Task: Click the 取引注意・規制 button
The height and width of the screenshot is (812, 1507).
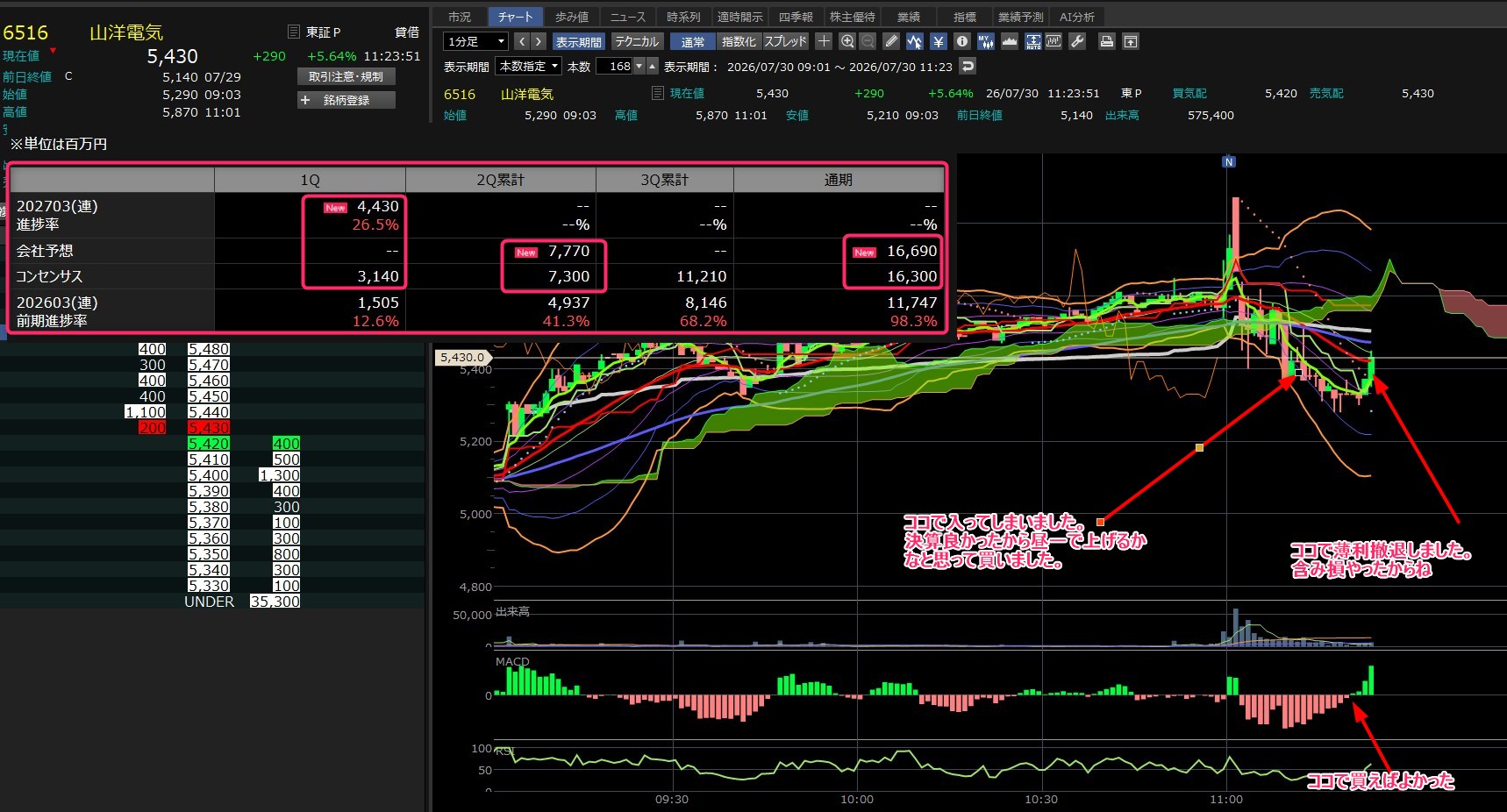Action: (x=346, y=76)
